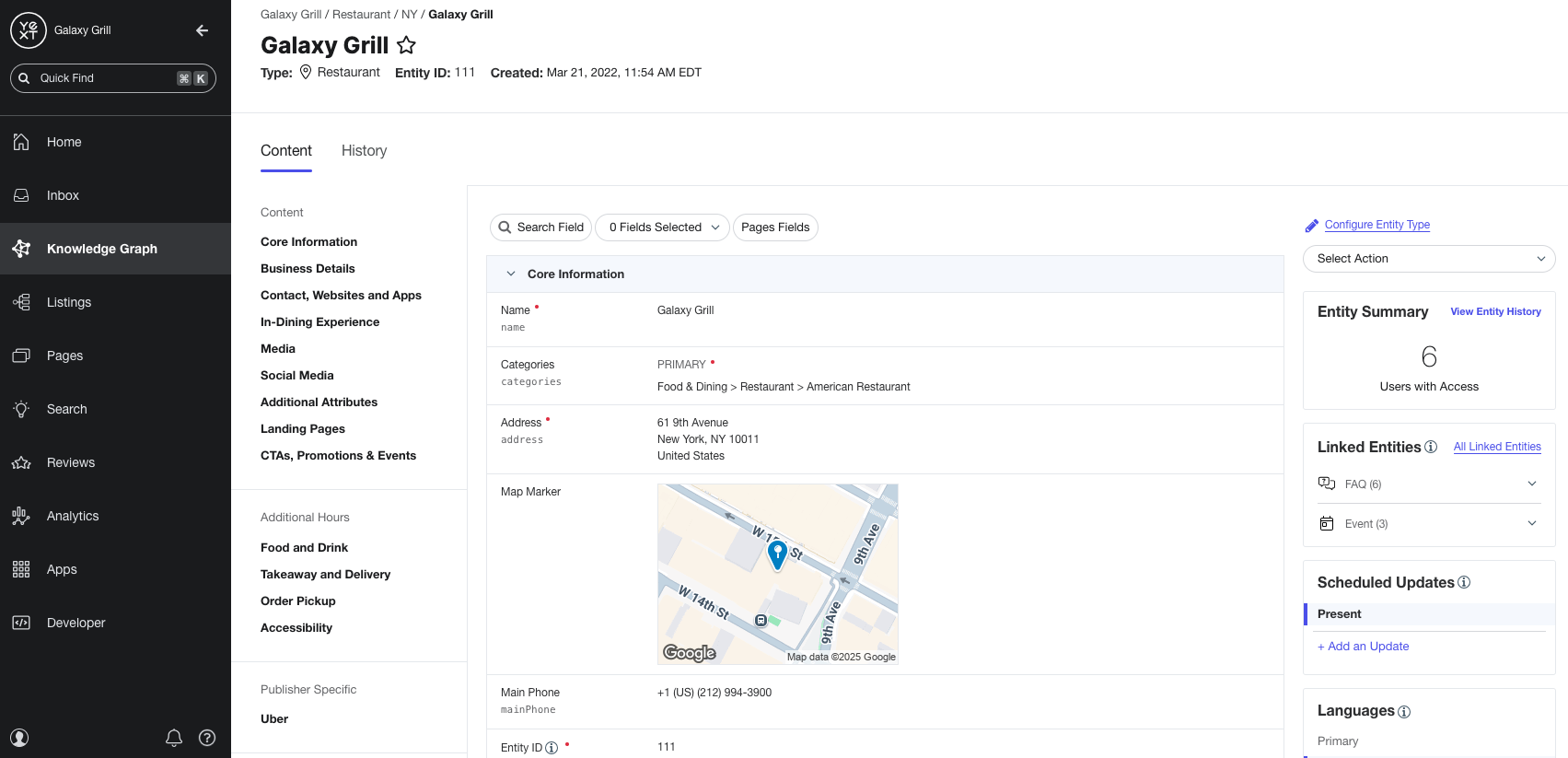The width and height of the screenshot is (1568, 758).
Task: Click Restaurant in the breadcrumb
Action: pos(361,15)
